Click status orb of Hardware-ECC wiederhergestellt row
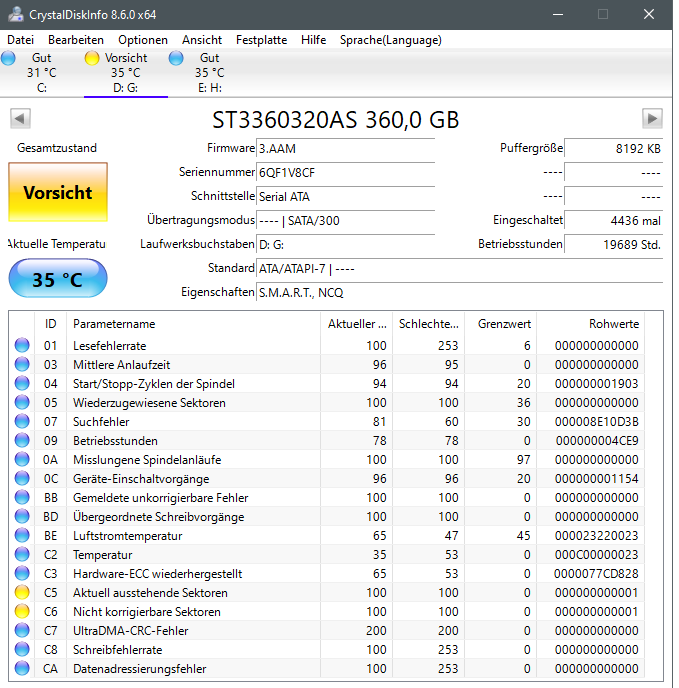 22,573
